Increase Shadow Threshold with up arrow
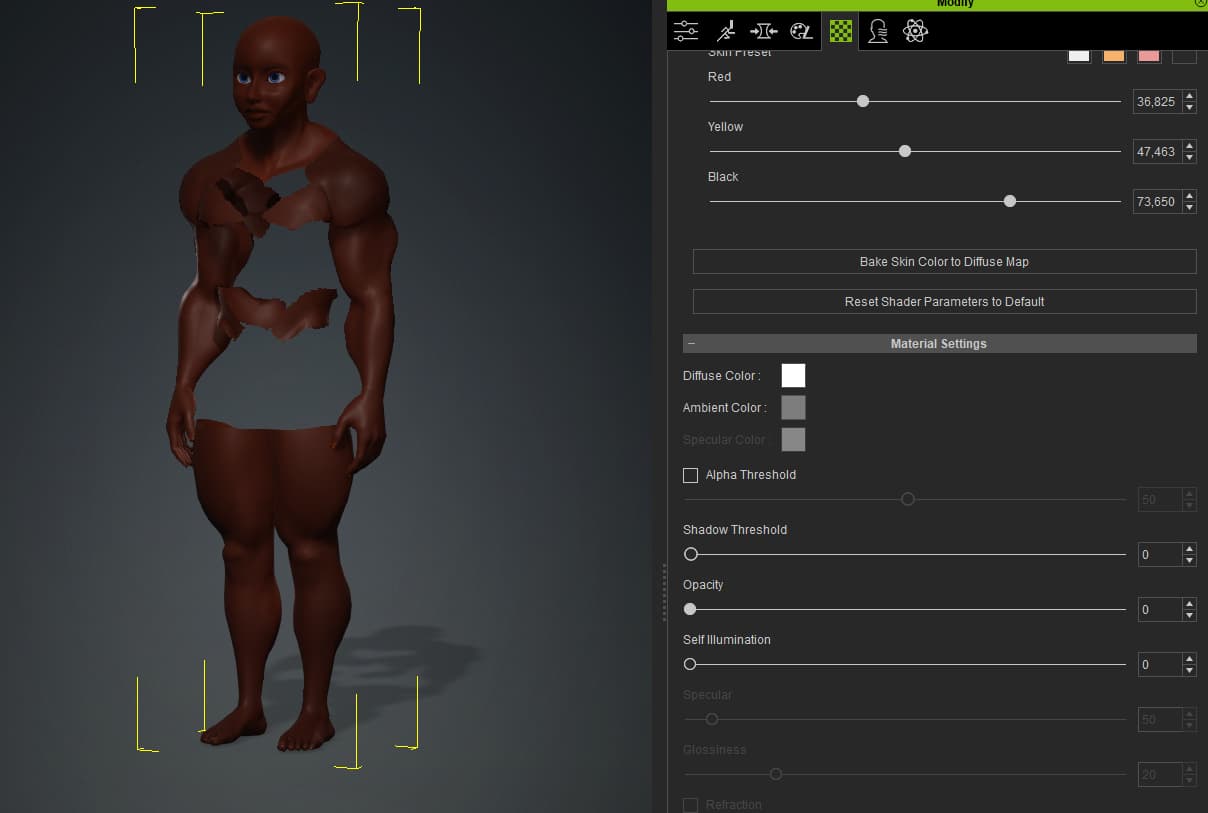 [1189, 549]
